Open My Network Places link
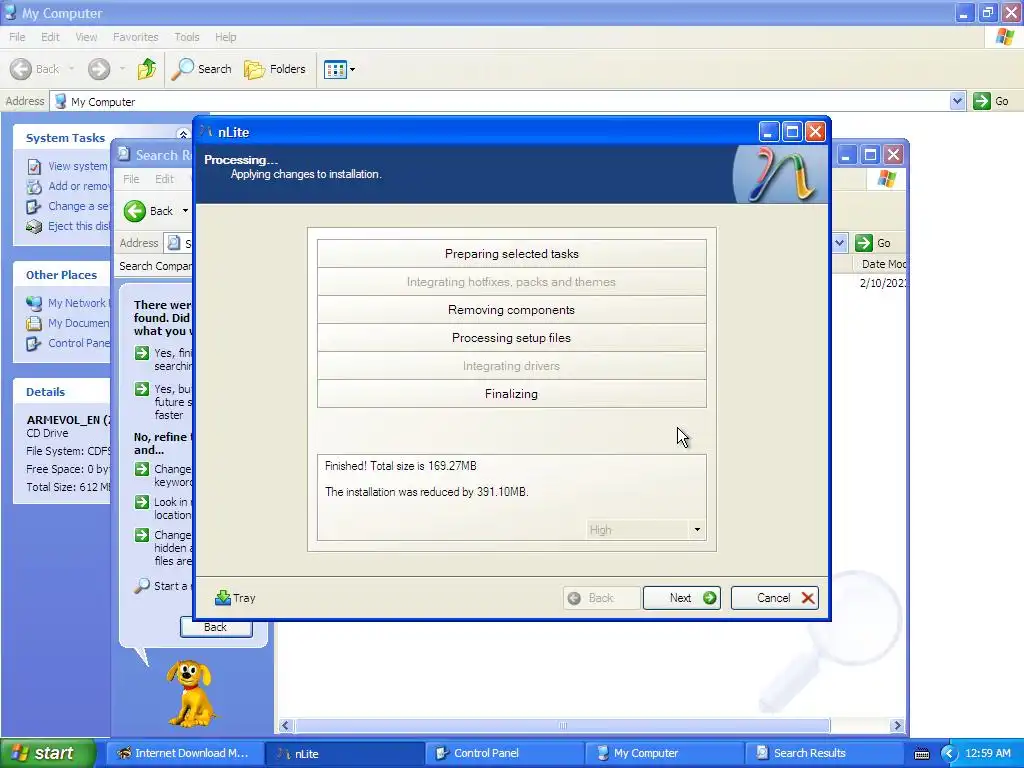 point(68,303)
